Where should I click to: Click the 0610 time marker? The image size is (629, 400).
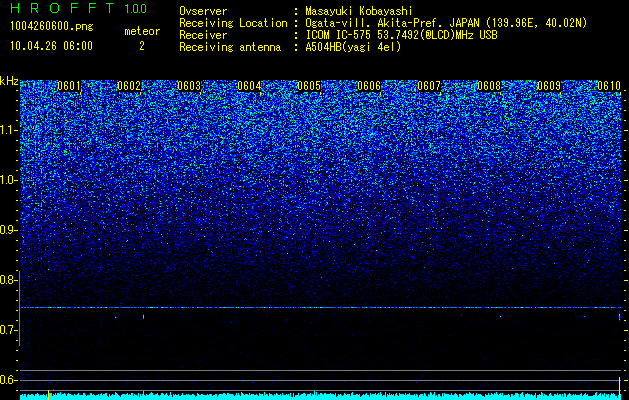click(609, 86)
